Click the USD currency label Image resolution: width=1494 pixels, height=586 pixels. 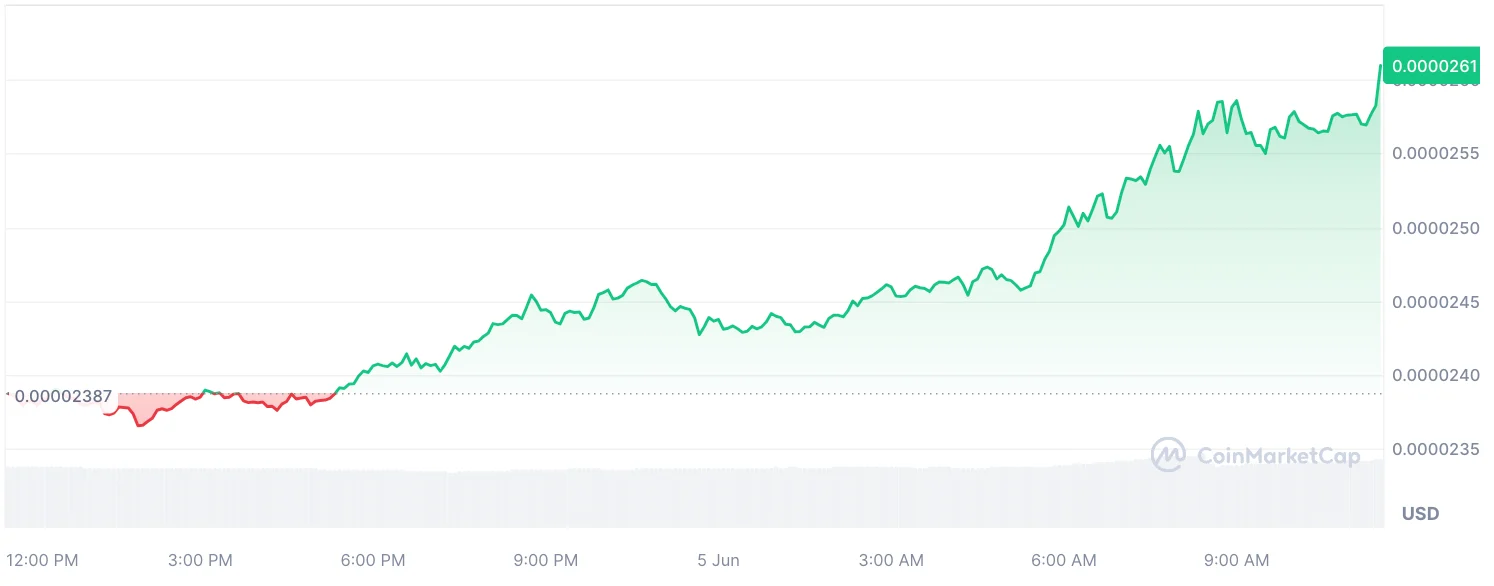click(1420, 514)
